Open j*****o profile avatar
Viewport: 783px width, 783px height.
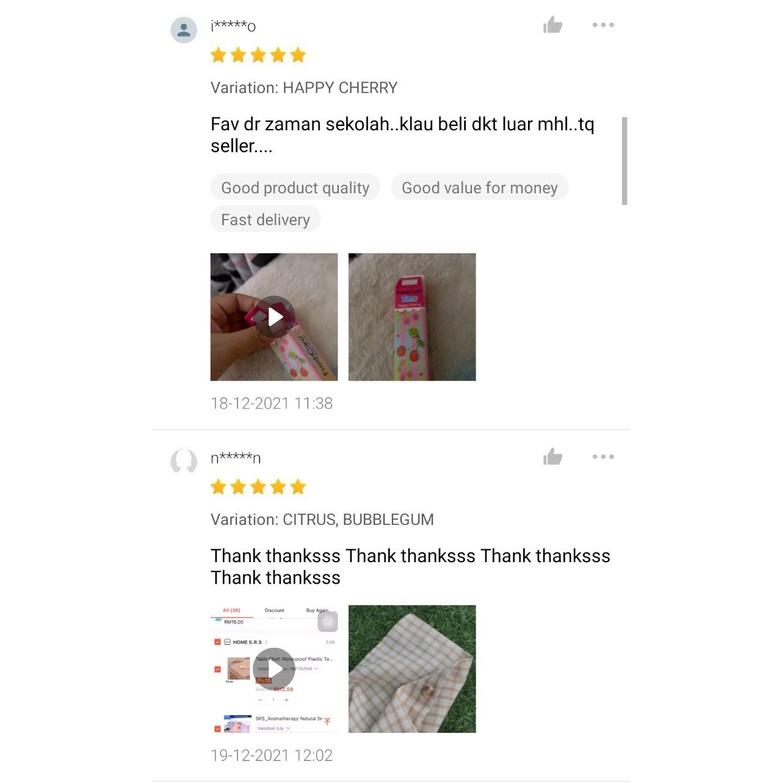point(184,30)
